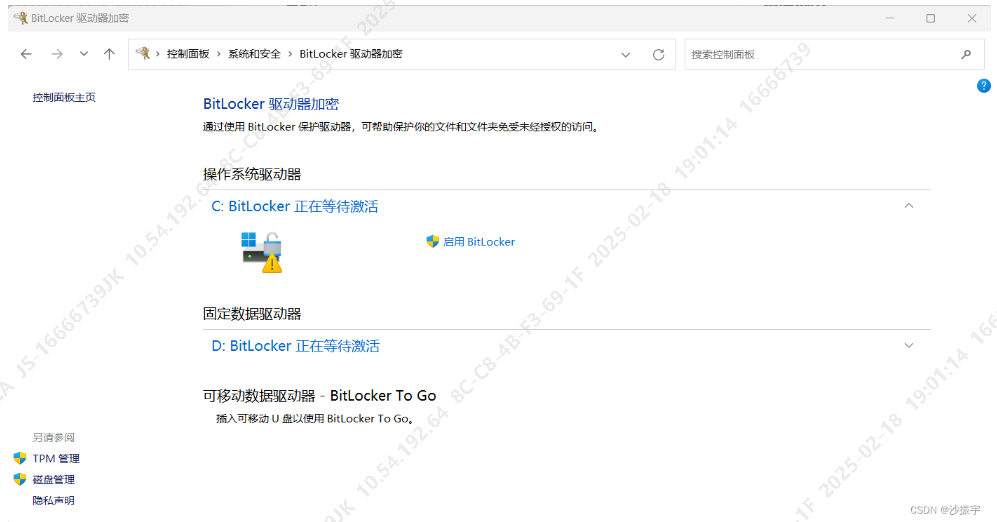Viewport: 997px width, 522px height.
Task: Click the refresh button in address bar
Action: pos(658,54)
